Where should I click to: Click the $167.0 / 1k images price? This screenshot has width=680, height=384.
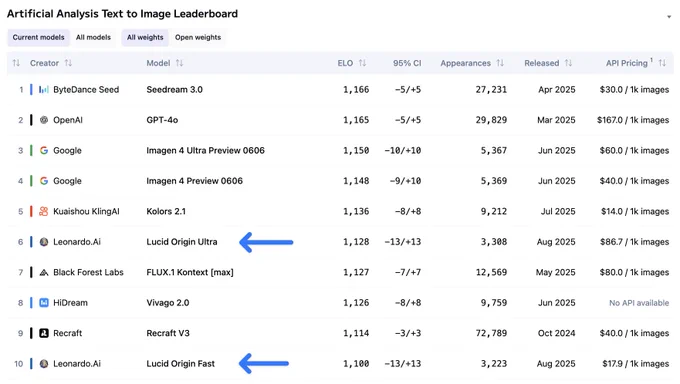click(x=633, y=120)
